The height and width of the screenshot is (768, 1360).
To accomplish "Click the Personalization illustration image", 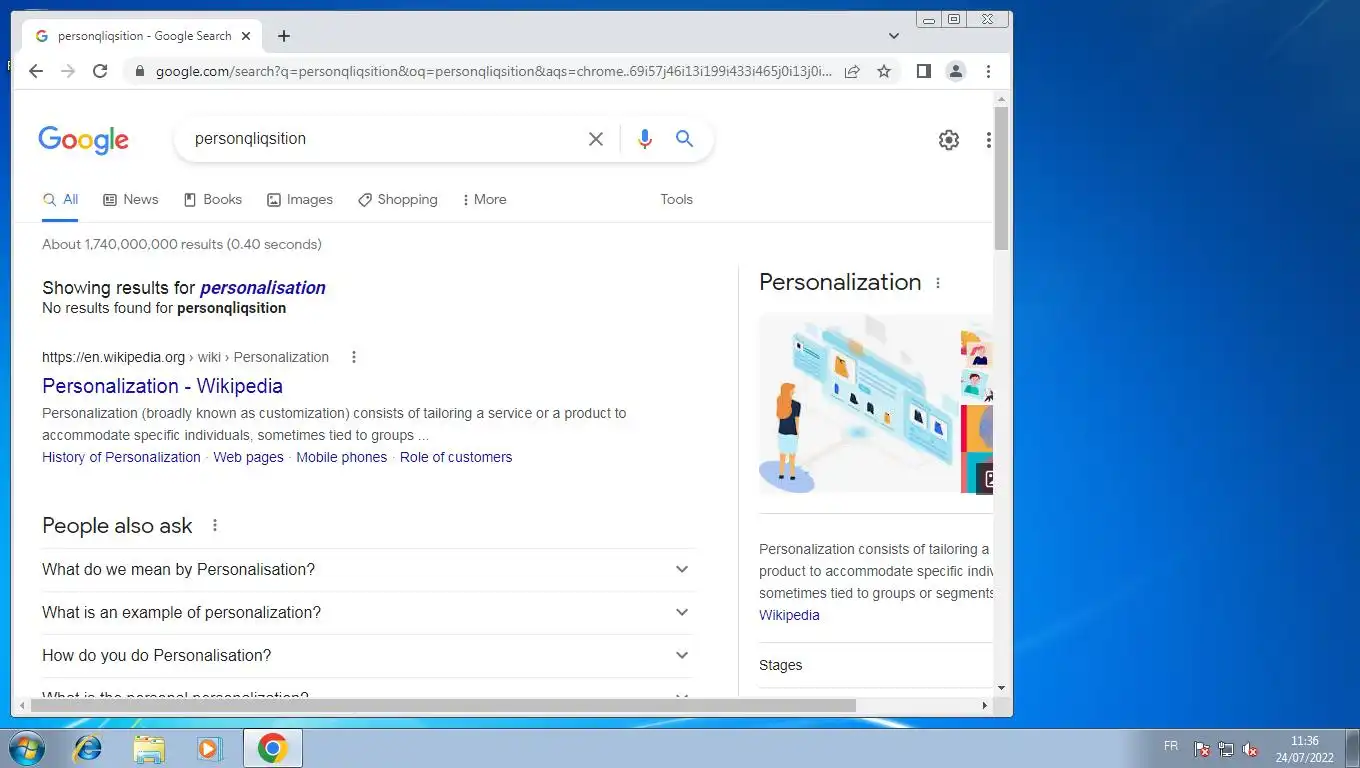I will [x=858, y=404].
